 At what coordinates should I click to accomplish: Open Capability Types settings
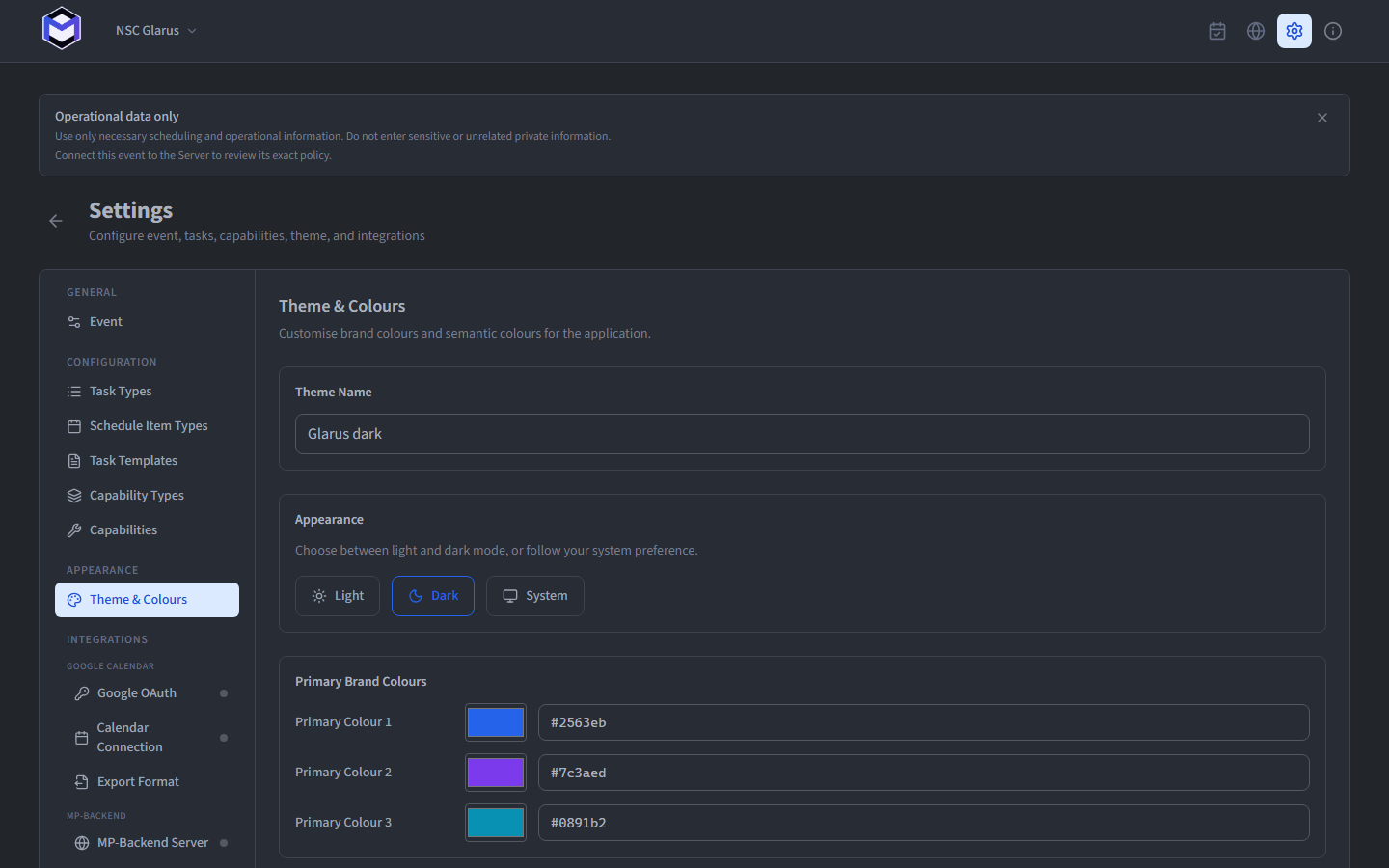pos(147,496)
